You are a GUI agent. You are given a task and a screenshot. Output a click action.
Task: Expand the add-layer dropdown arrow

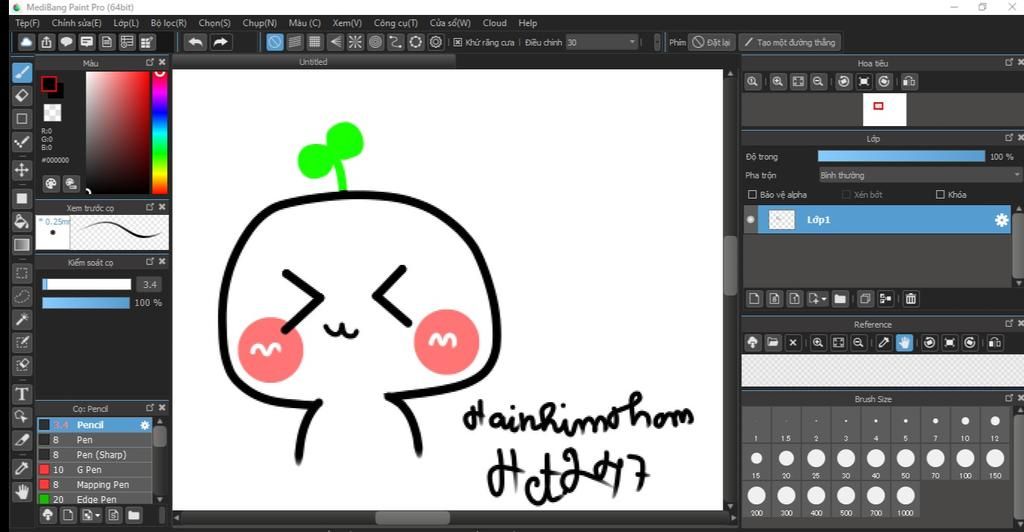[x=824, y=299]
